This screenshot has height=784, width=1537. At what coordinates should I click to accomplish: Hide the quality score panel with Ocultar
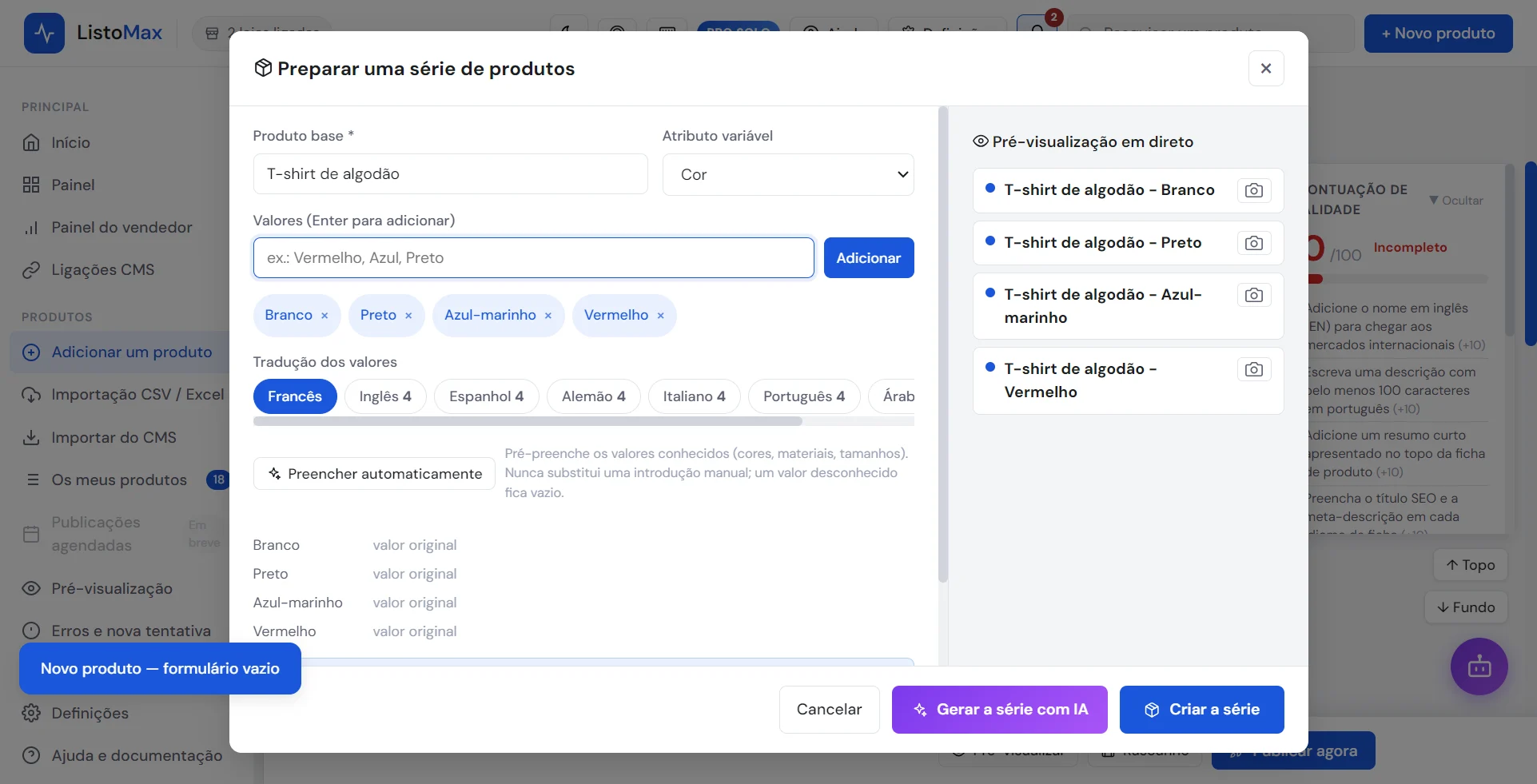[1456, 201]
